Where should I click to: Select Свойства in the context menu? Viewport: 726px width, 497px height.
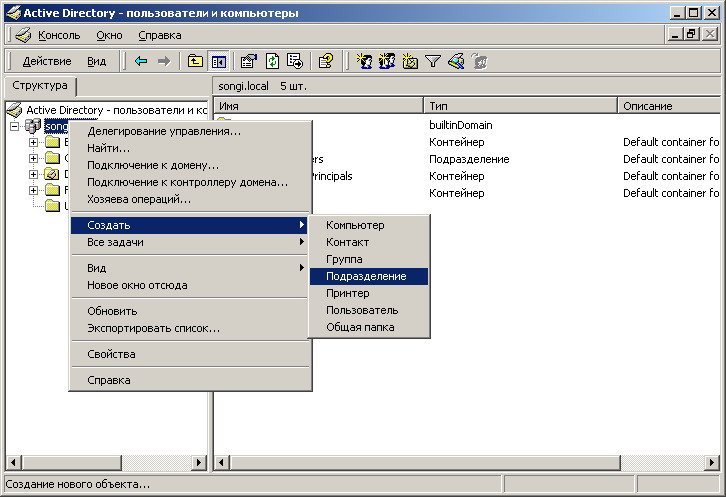coord(189,354)
